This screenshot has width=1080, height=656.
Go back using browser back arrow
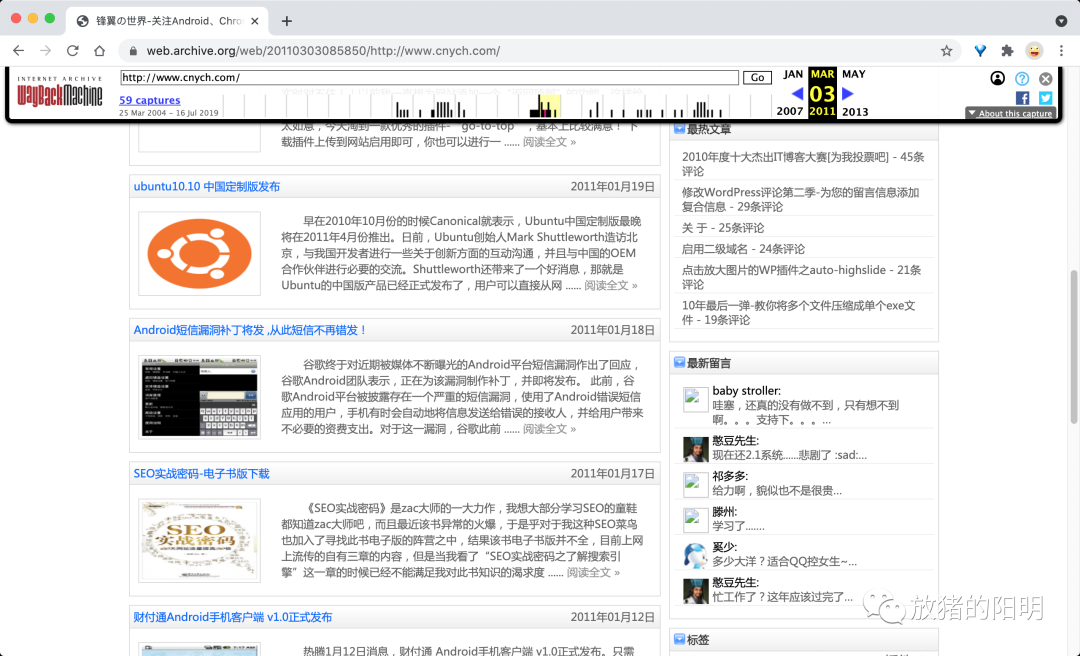pos(19,50)
